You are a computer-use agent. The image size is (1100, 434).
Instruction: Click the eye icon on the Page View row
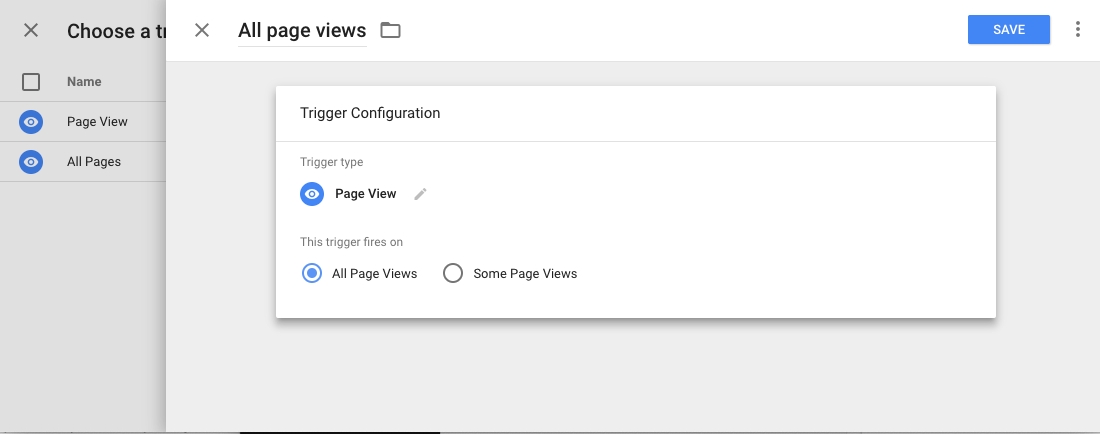coord(31,122)
